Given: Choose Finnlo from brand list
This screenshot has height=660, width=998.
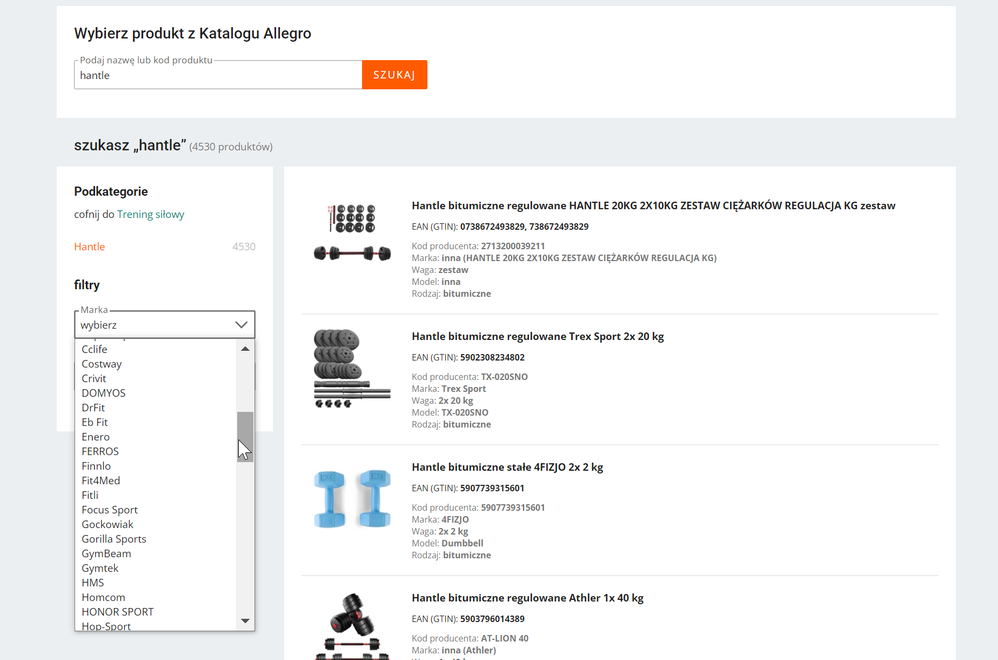Looking at the screenshot, I should pyautogui.click(x=96, y=467).
